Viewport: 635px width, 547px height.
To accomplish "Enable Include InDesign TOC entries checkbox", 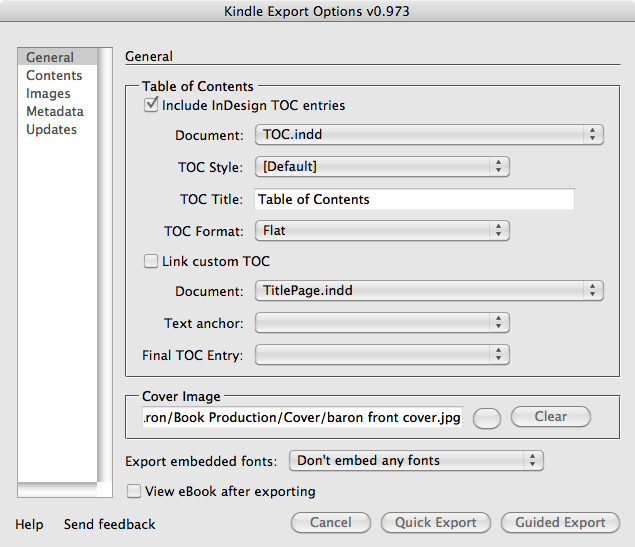I will click(152, 105).
